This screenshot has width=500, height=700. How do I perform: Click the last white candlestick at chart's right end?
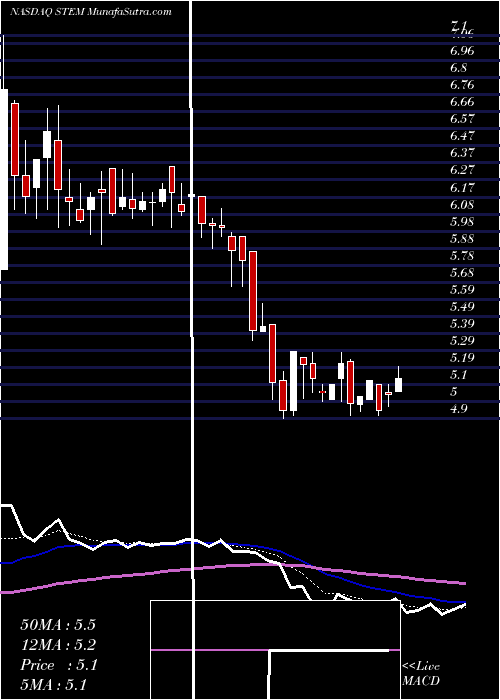click(399, 385)
